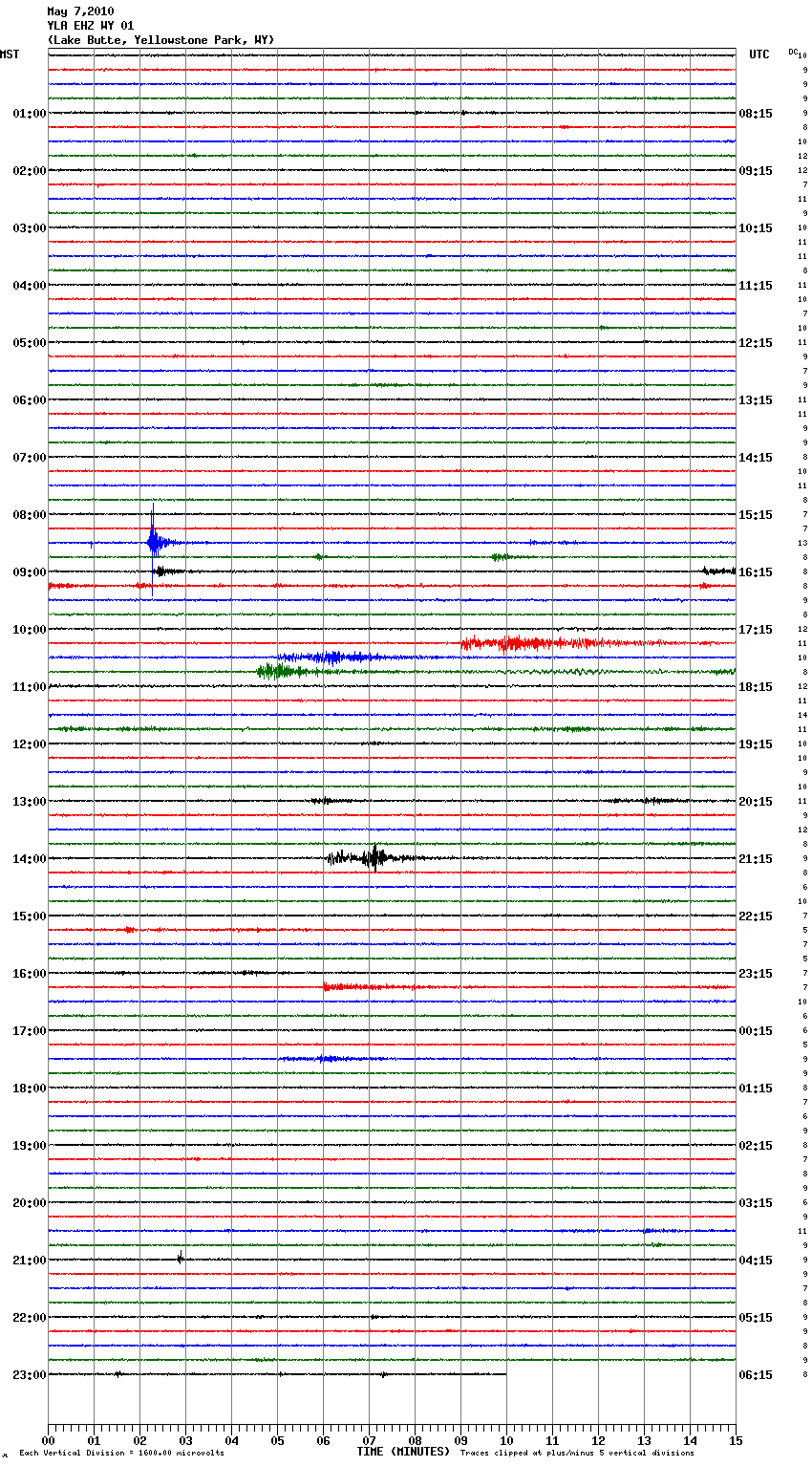Click minute "00" on the bottom axis
Image resolution: width=812 pixels, height=1466 pixels.
click(48, 1440)
